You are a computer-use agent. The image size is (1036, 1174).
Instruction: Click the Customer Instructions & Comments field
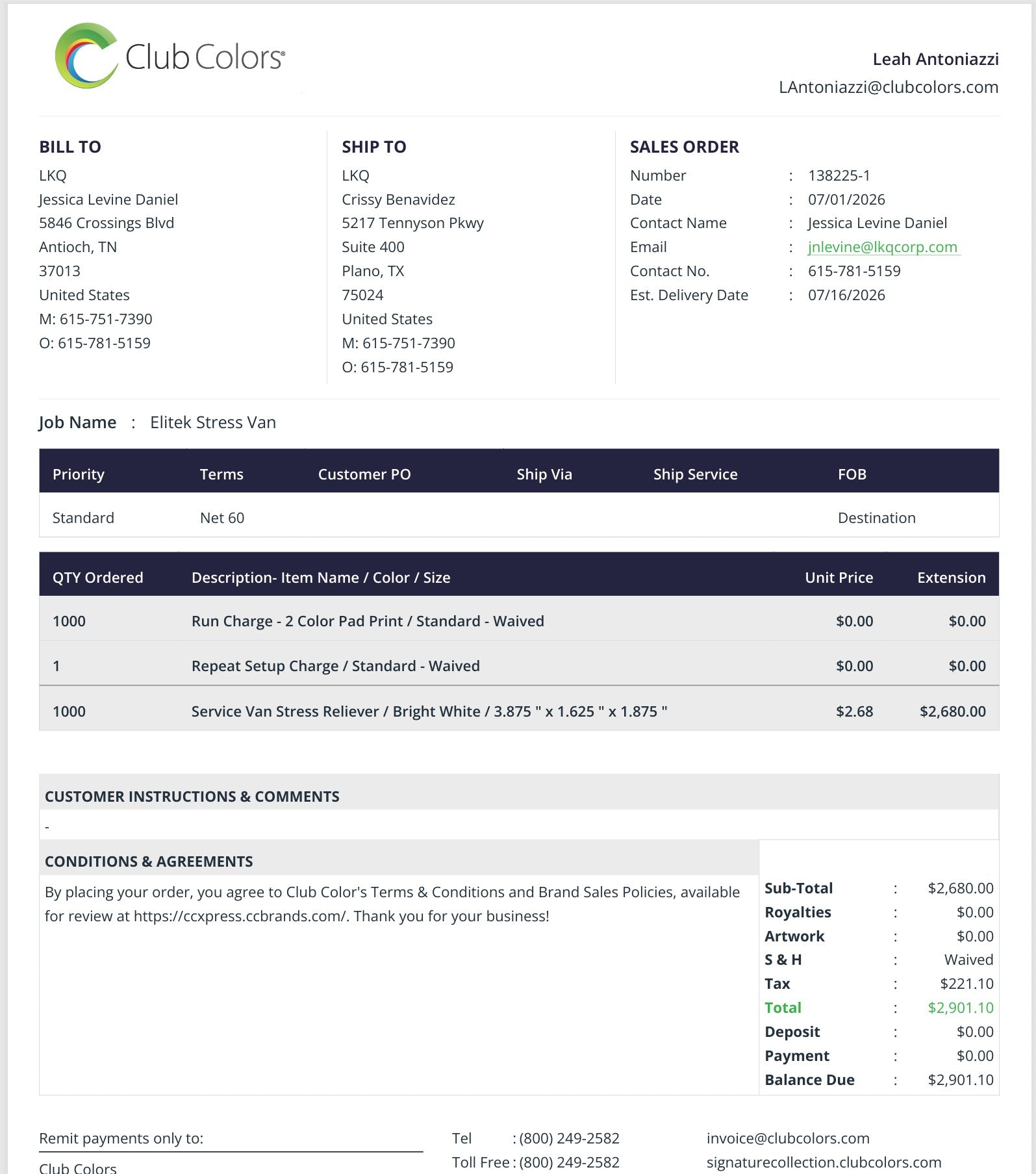[519, 825]
